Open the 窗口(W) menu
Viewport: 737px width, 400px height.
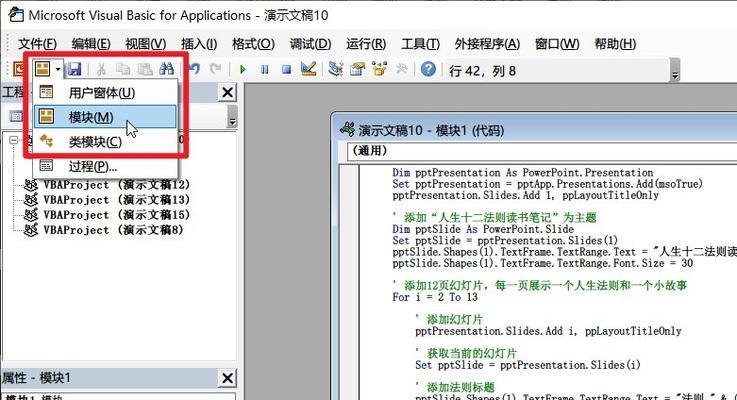(x=557, y=44)
